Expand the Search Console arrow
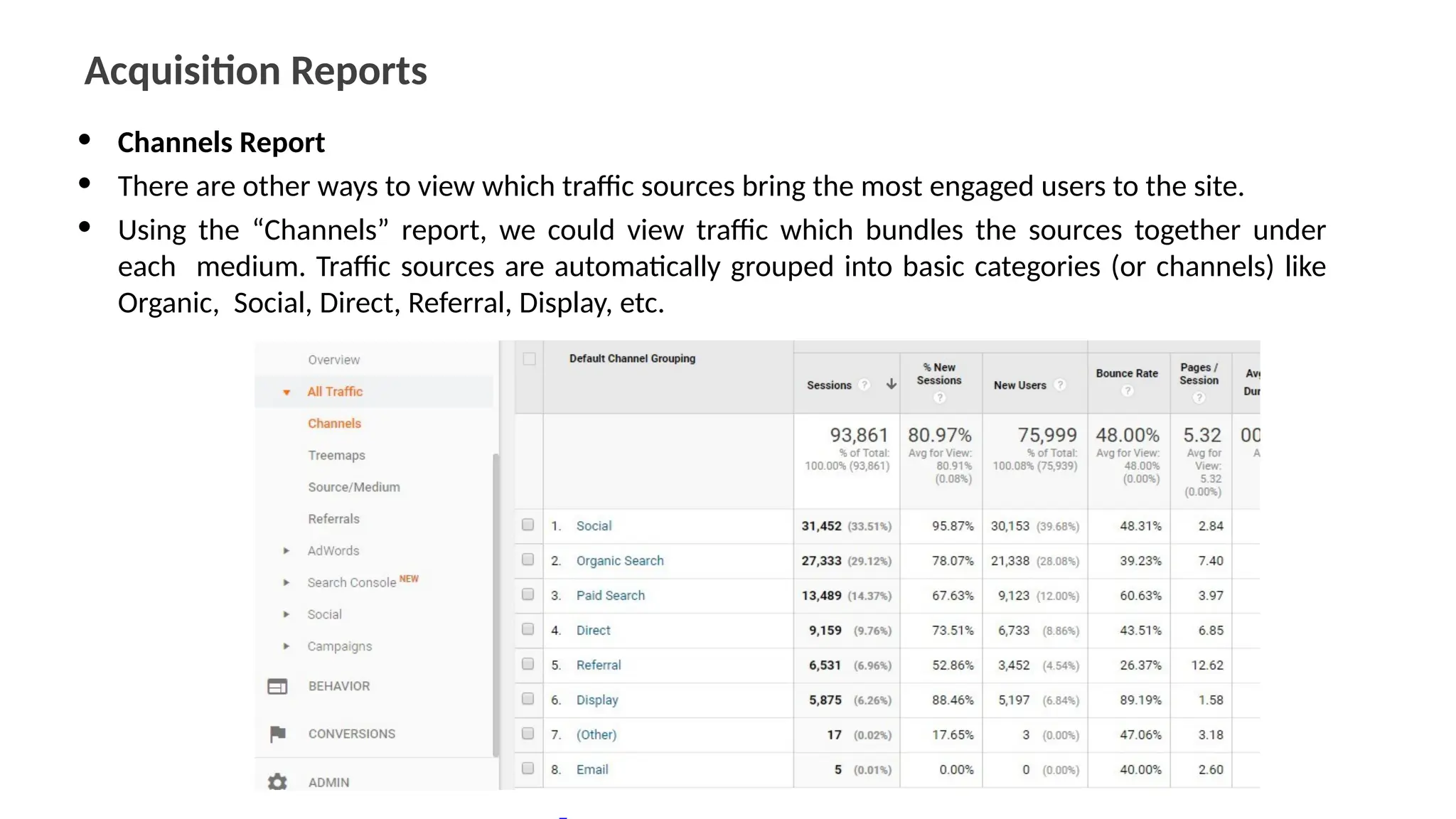Viewport: 1456px width, 819px height. (286, 583)
